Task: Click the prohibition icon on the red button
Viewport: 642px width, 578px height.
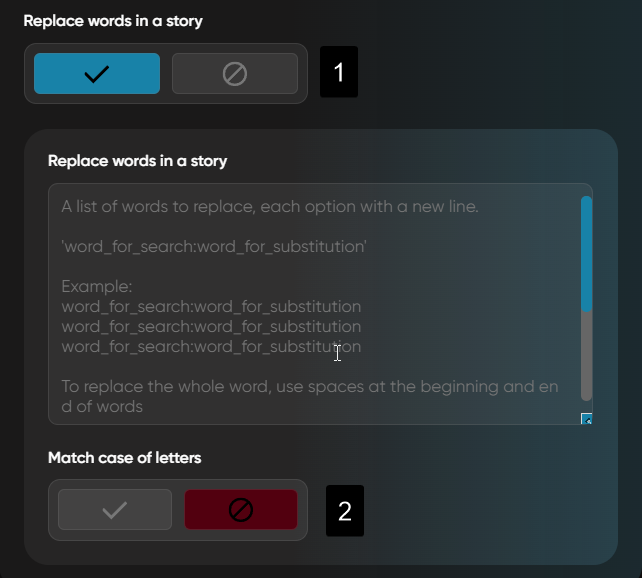Action: coord(241,510)
